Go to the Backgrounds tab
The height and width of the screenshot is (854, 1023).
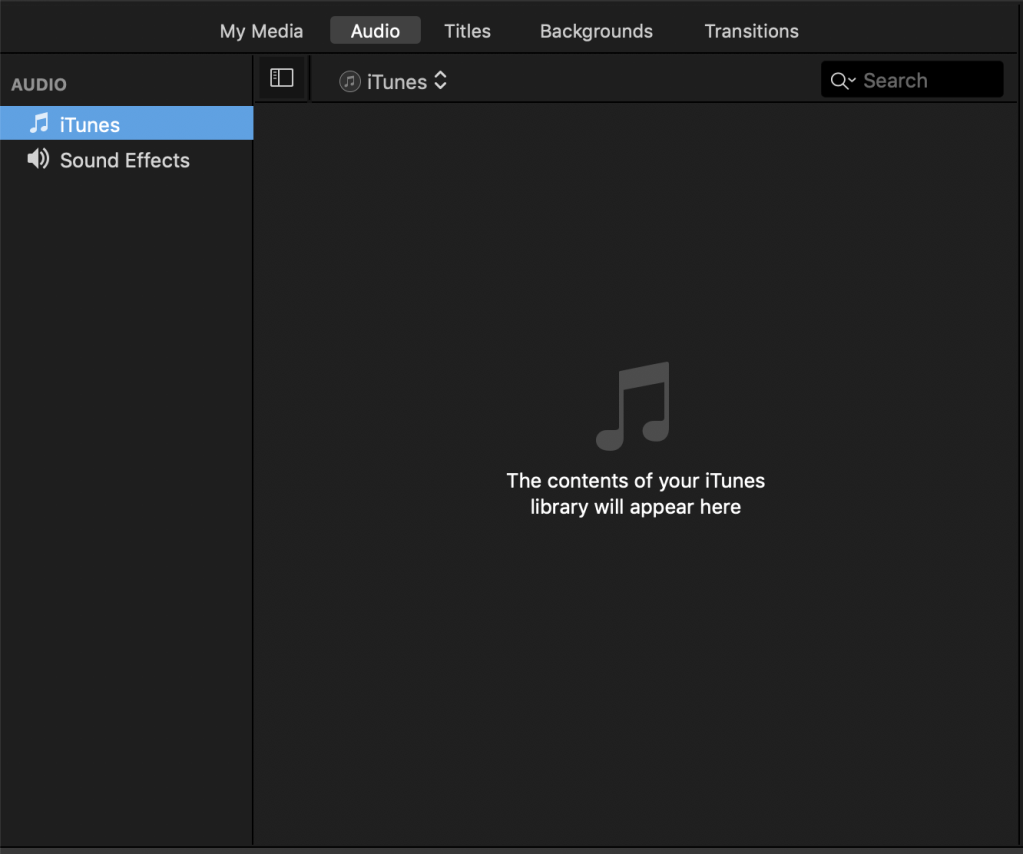(596, 31)
